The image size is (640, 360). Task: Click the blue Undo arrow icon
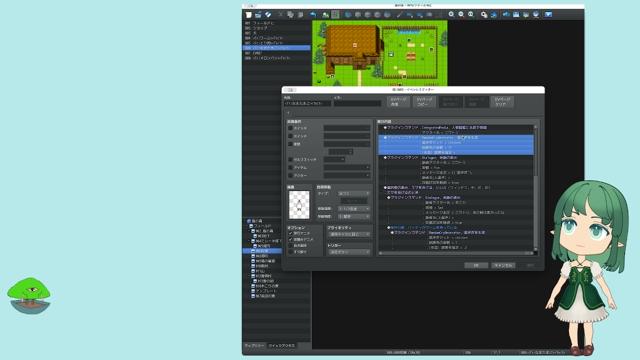pyautogui.click(x=313, y=15)
